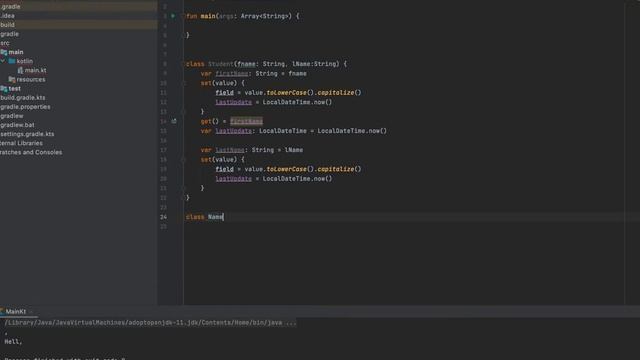This screenshot has width=640, height=360.
Task: Click the class Name text on line 24
Action: tap(204, 217)
